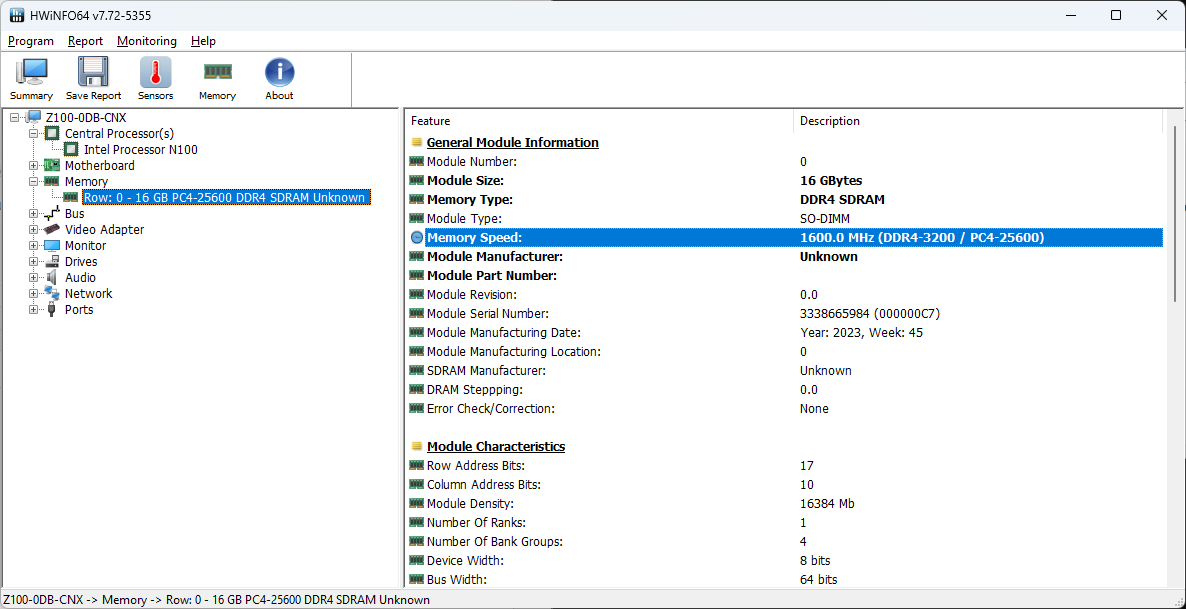This screenshot has height=609, width=1186.
Task: Click the Drives tree icon
Action: [52, 261]
